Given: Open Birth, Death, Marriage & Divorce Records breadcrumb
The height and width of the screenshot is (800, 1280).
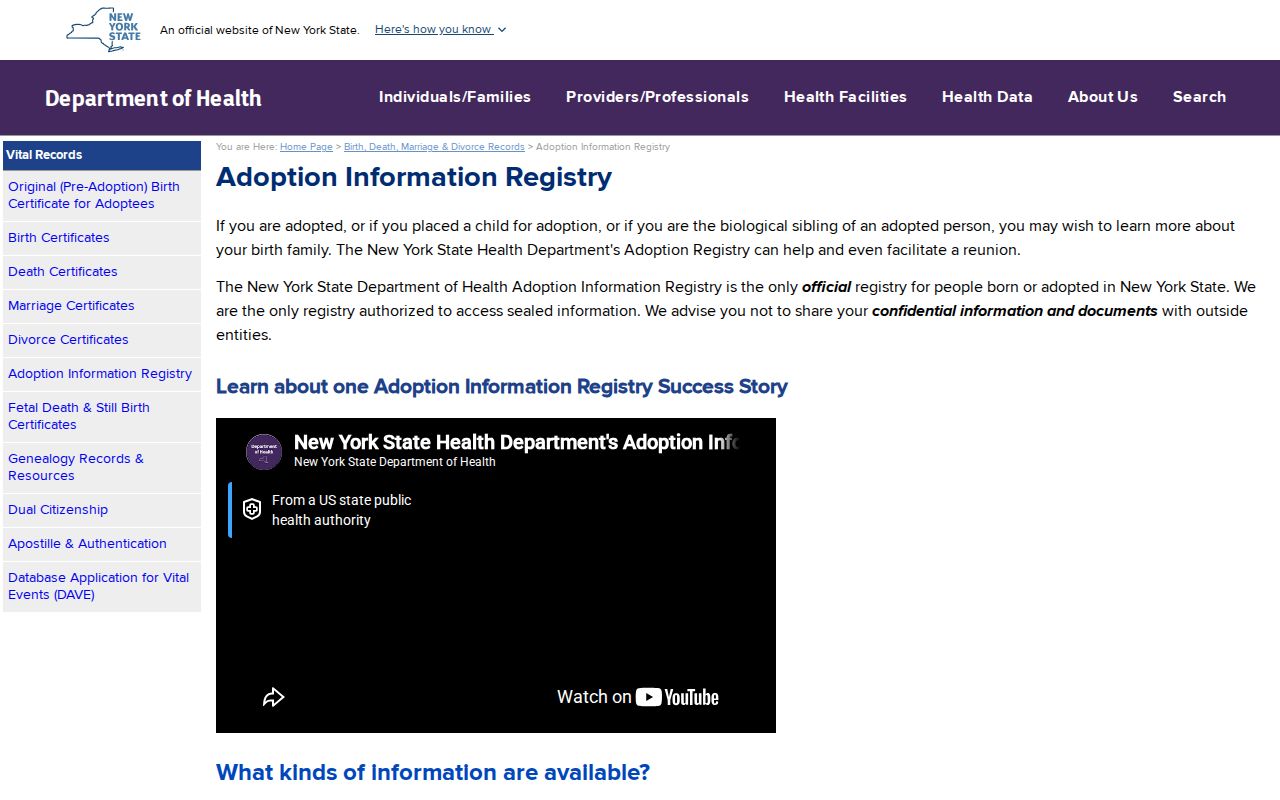Looking at the screenshot, I should click(x=434, y=147).
